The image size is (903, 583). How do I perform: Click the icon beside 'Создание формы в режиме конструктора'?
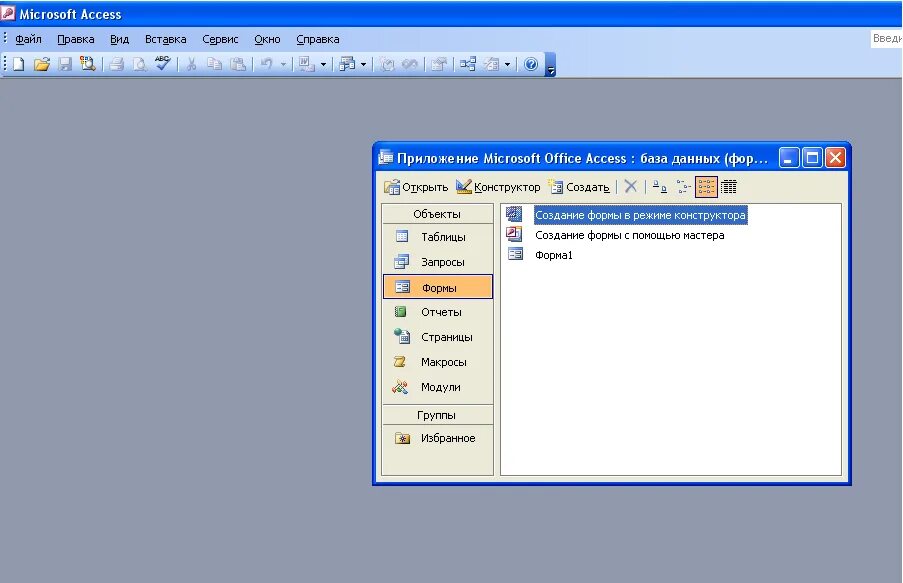tap(514, 214)
